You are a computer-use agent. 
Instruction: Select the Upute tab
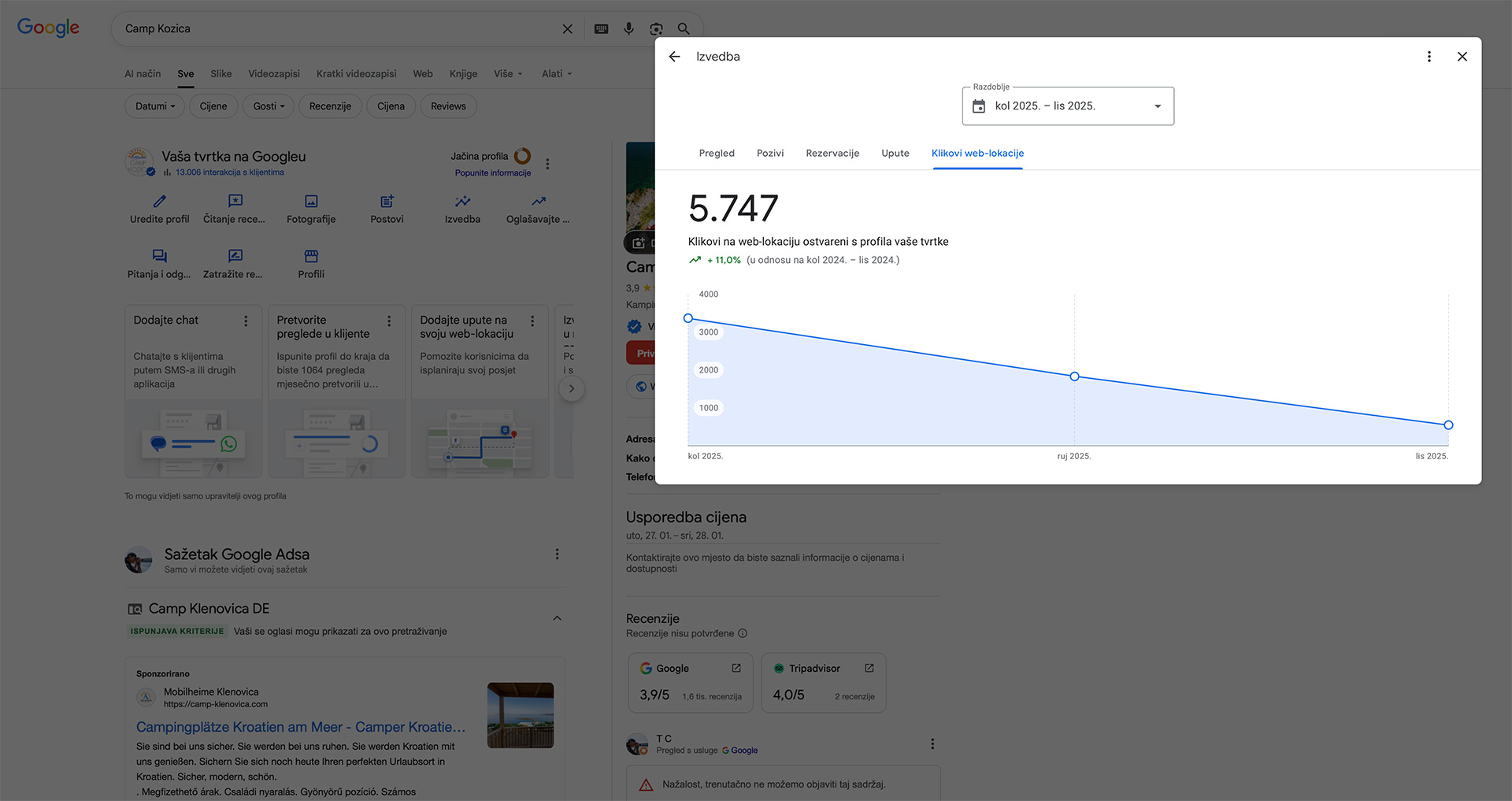click(895, 154)
